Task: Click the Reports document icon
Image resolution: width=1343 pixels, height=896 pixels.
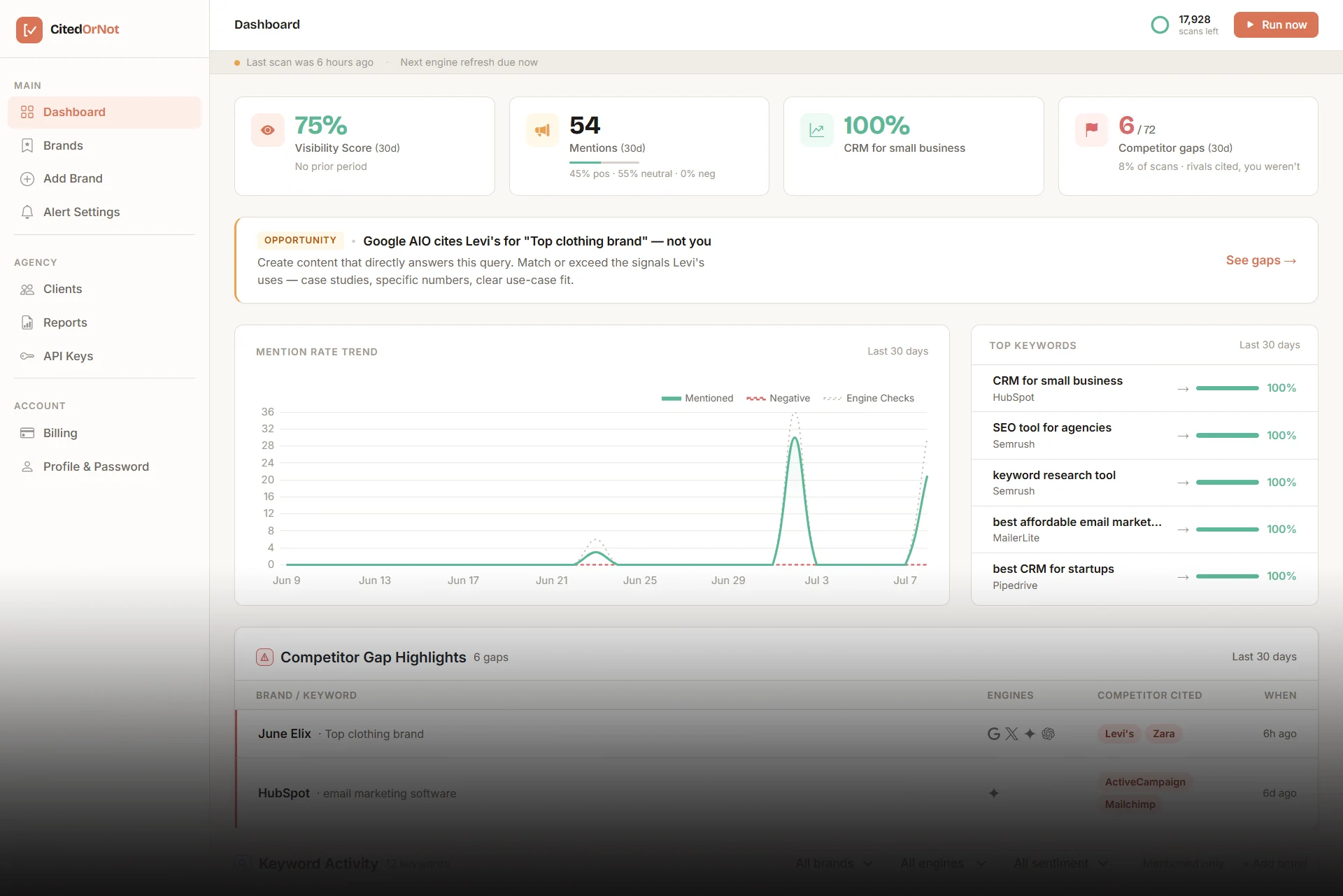Action: pos(27,322)
